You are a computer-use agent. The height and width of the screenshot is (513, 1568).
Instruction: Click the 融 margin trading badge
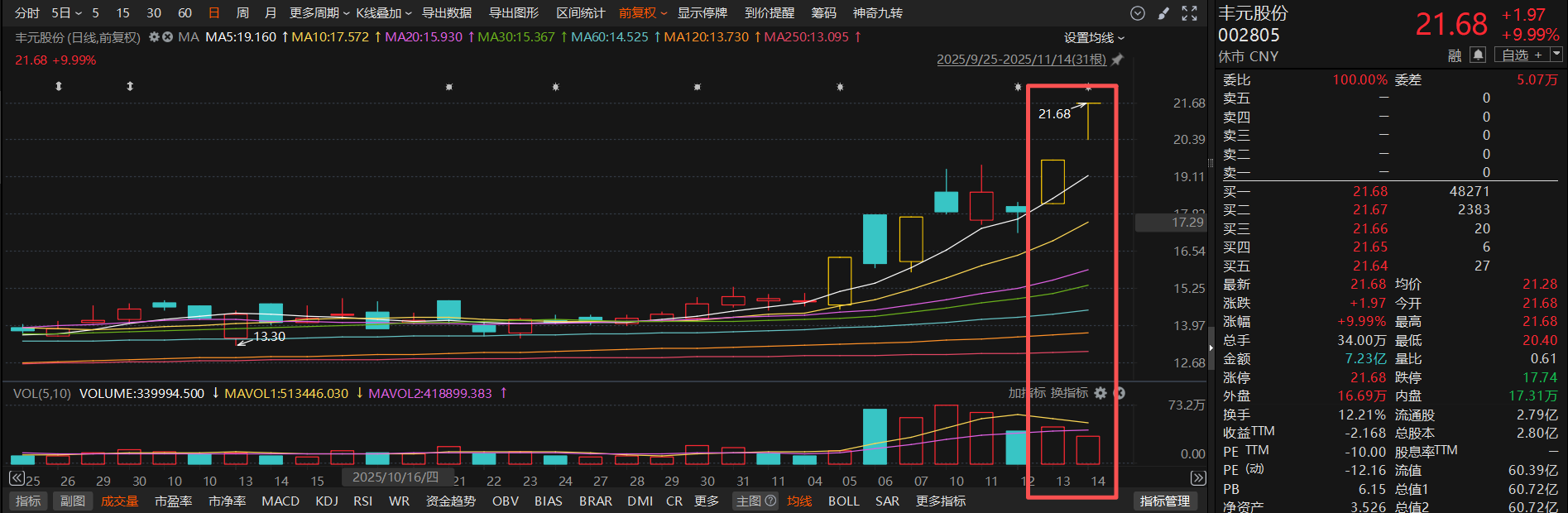[x=1455, y=55]
